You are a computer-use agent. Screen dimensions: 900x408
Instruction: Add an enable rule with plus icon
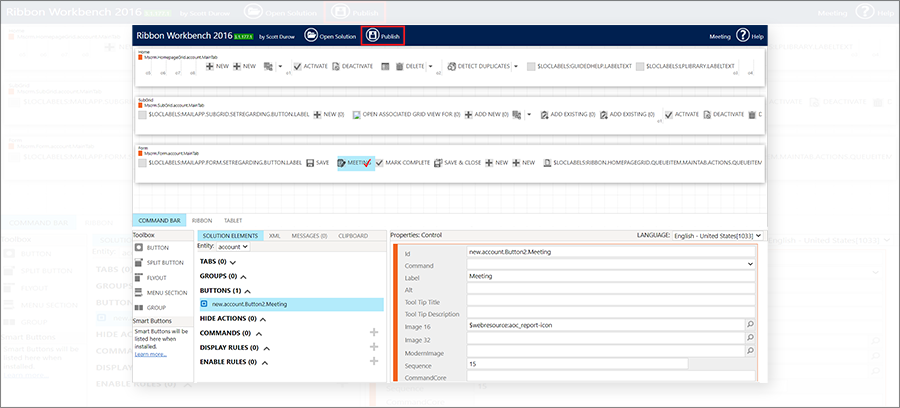[374, 361]
